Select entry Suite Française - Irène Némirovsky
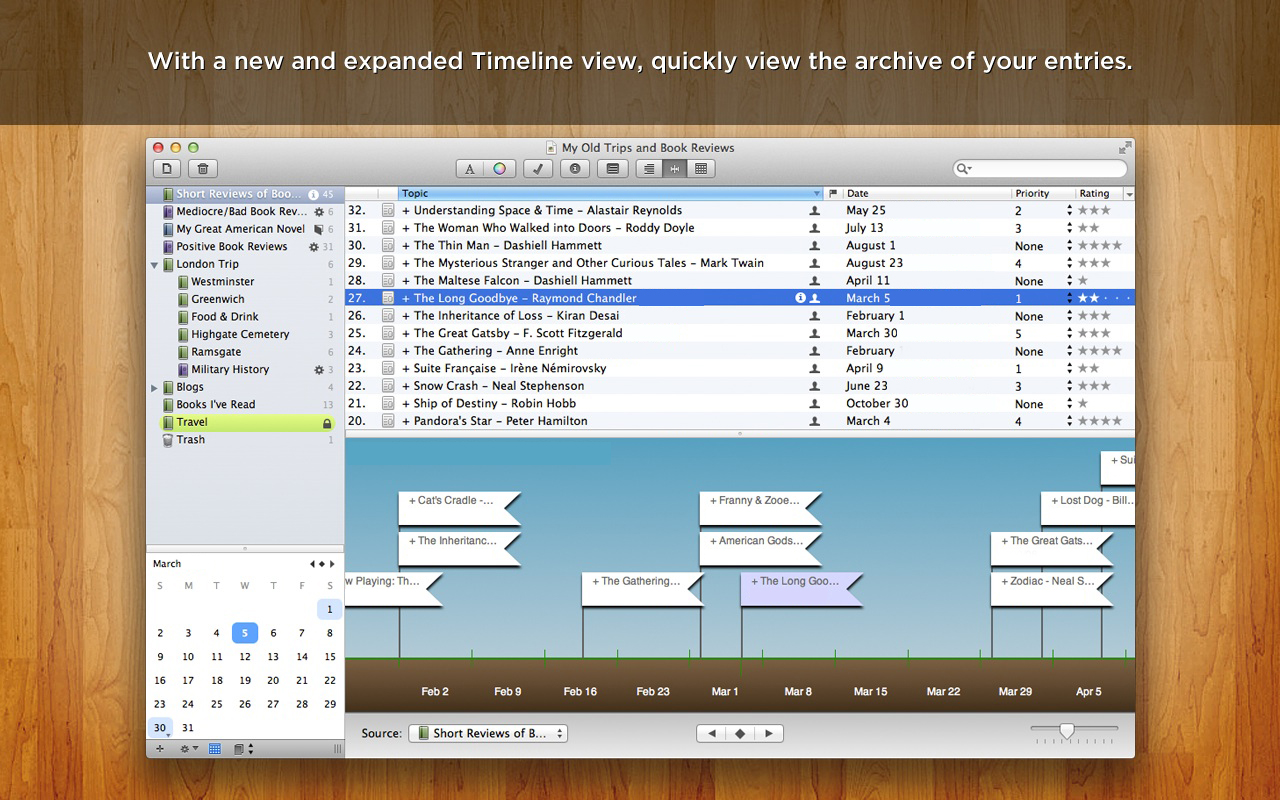This screenshot has height=800, width=1280. 740,368
